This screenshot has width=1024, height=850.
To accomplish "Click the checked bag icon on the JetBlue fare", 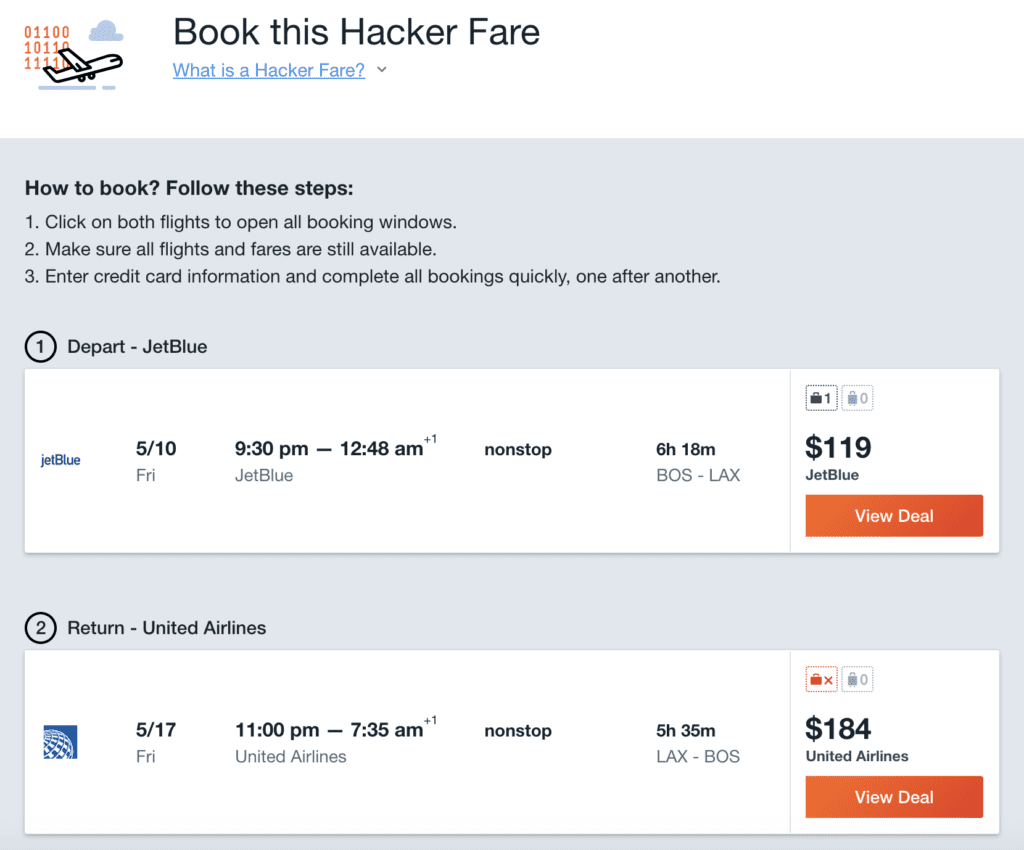I will (857, 397).
